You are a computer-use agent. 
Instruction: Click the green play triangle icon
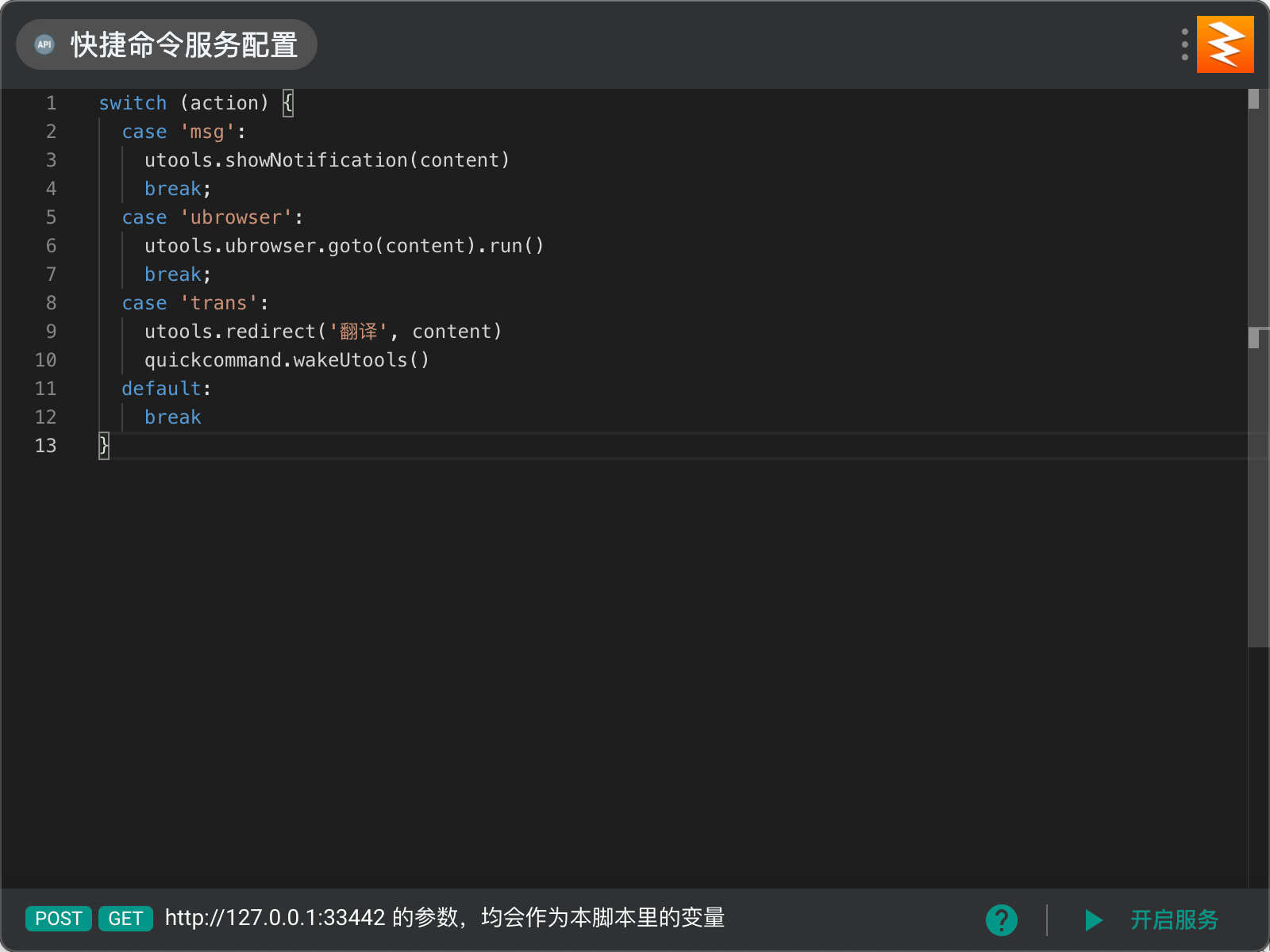pos(1094,920)
